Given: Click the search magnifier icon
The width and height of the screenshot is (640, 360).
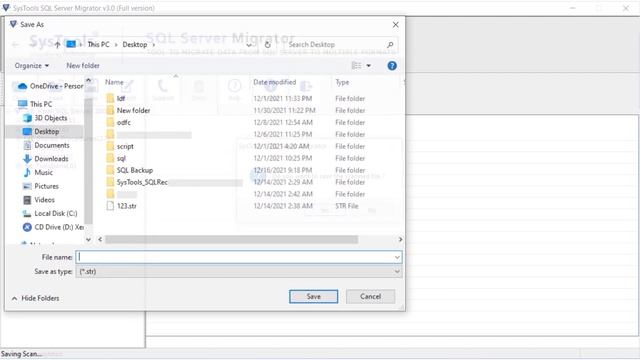Looking at the screenshot, I should tap(390, 44).
